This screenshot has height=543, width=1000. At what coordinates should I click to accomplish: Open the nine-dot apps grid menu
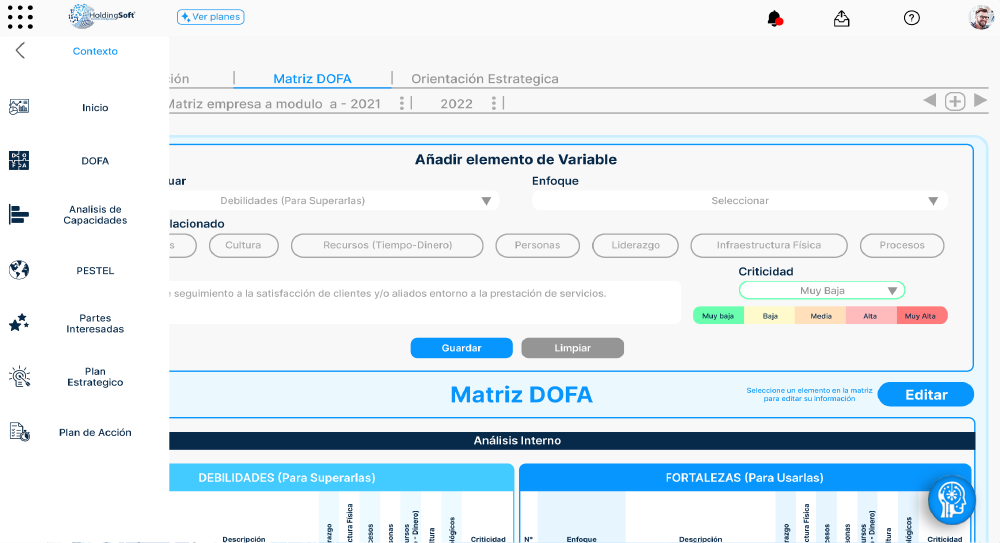[x=20, y=17]
